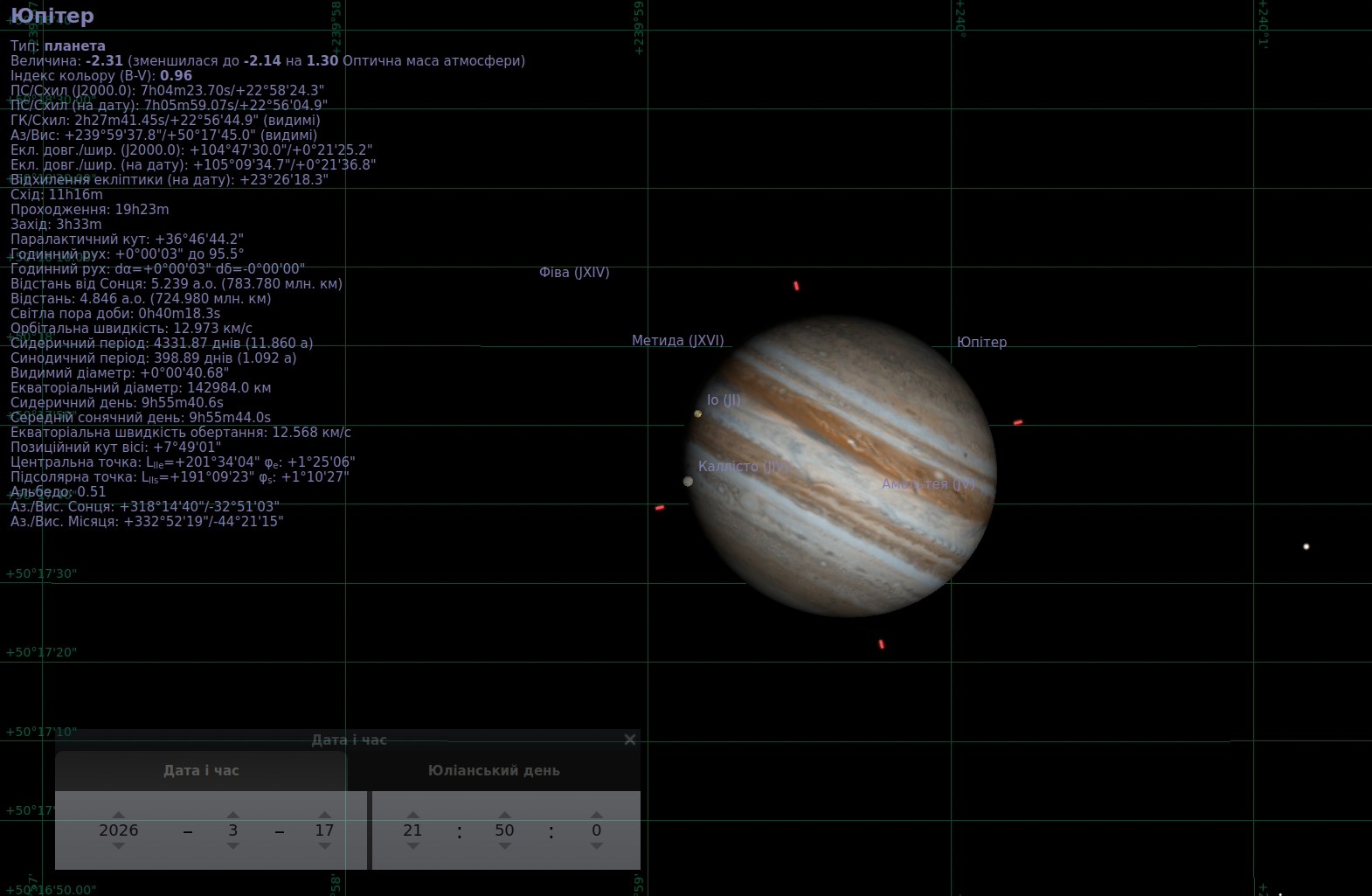Select the Io moon dot
This screenshot has width=1372, height=896.
[x=697, y=413]
